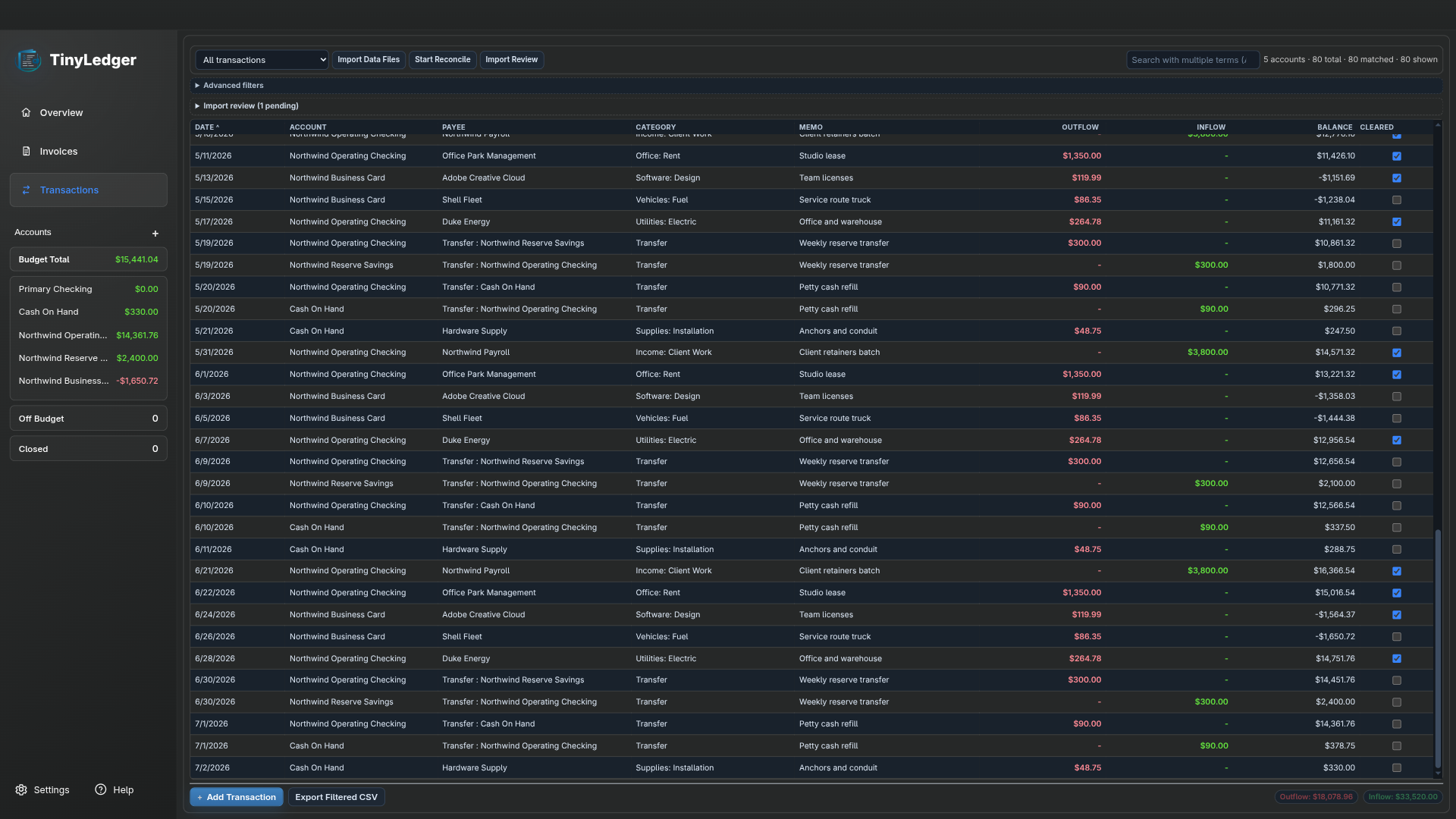The width and height of the screenshot is (1456, 819).
Task: Sort by BALANCE column header
Action: pyautogui.click(x=1334, y=127)
